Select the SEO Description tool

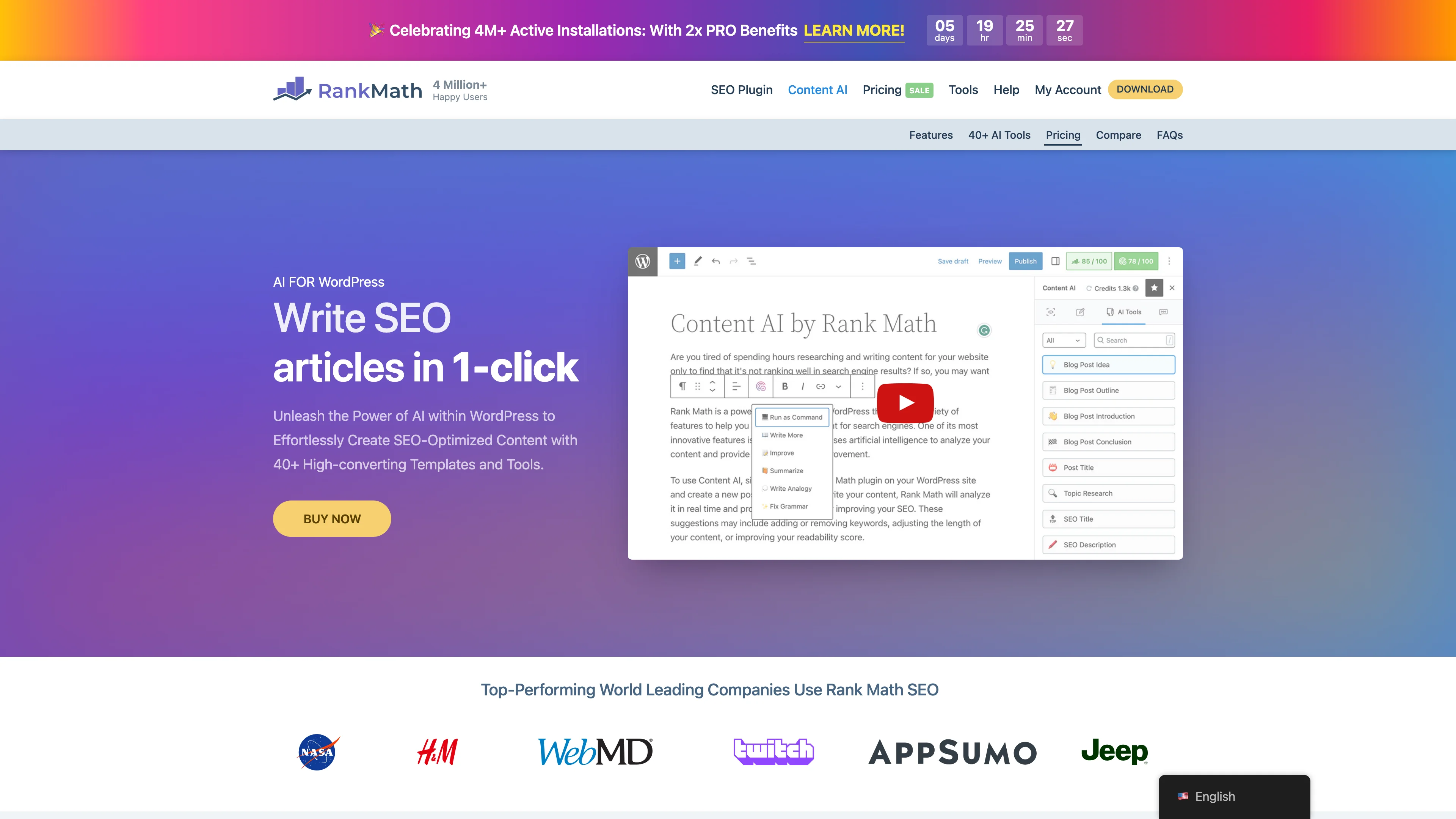click(x=1108, y=545)
